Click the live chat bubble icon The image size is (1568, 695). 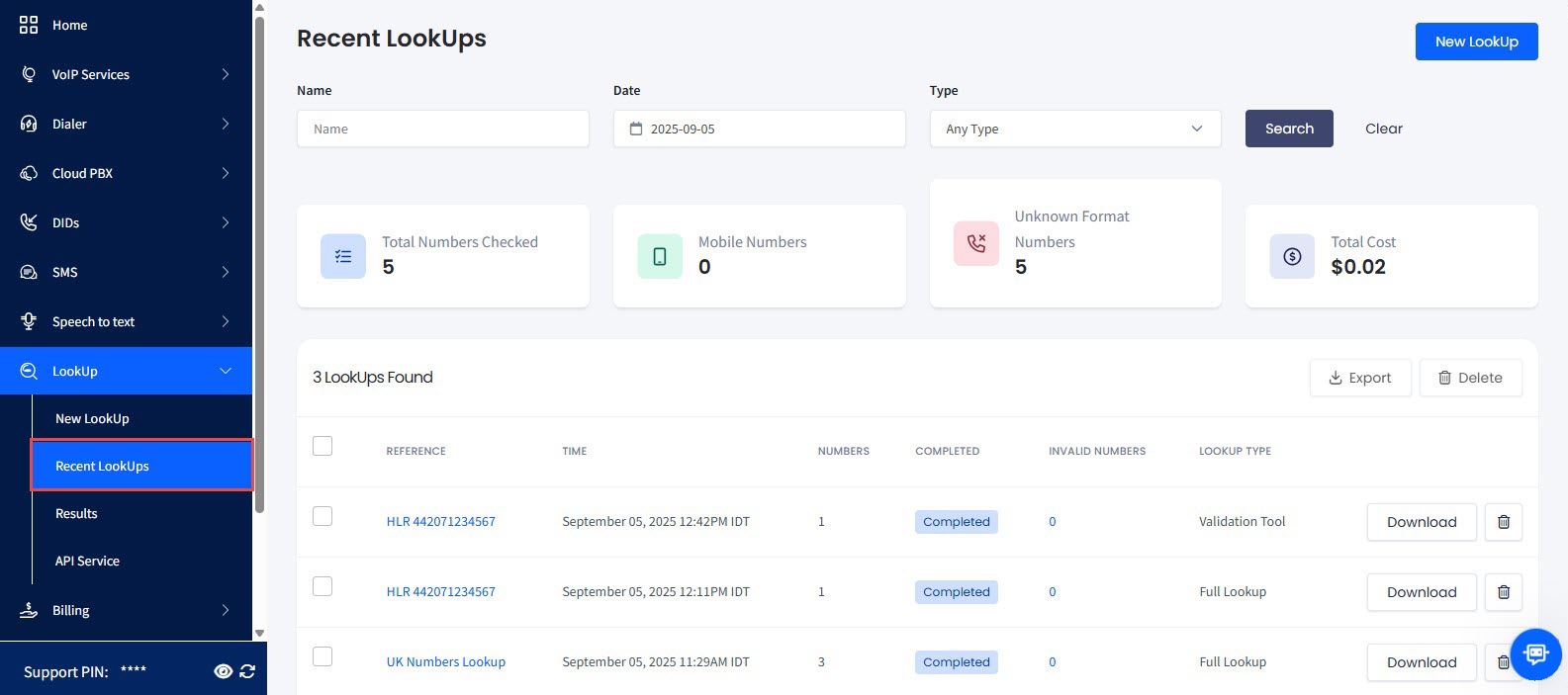[x=1535, y=653]
